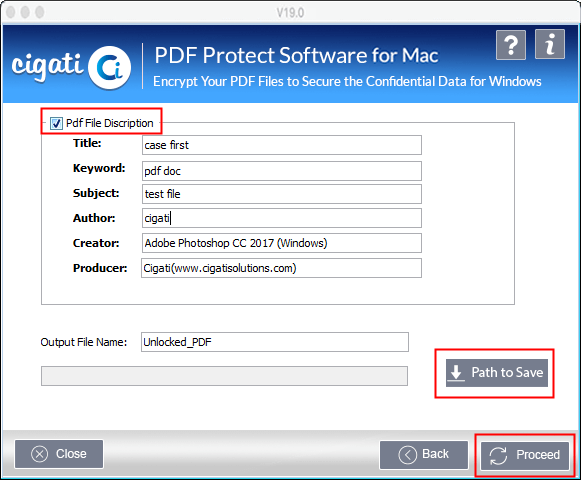Screen dimensions: 581x480
Task: Click the Cigati Ci logo
Action: [109, 68]
